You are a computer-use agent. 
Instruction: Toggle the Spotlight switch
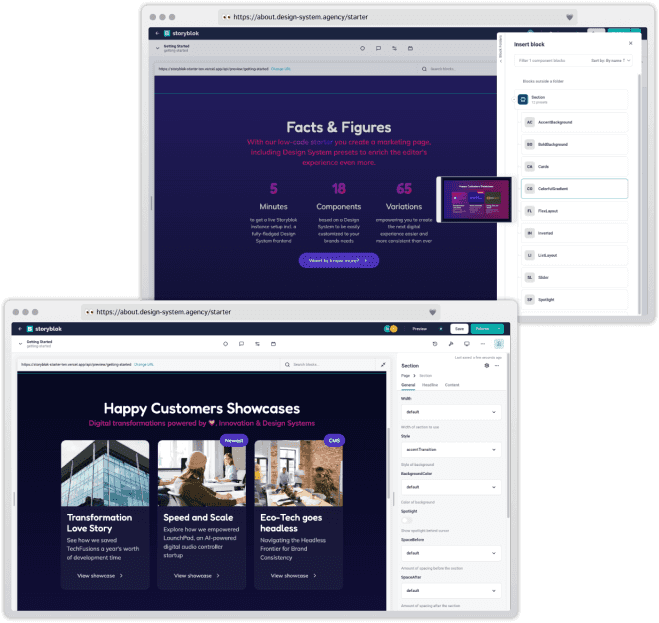407,520
